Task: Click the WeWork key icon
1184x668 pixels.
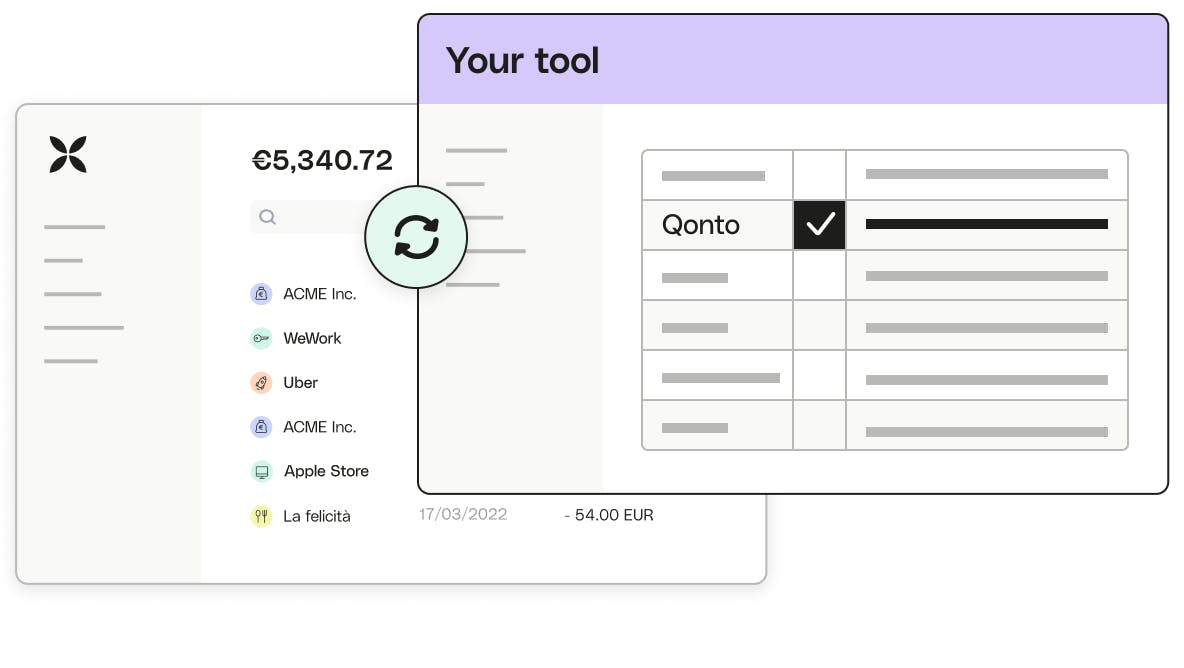Action: click(261, 338)
